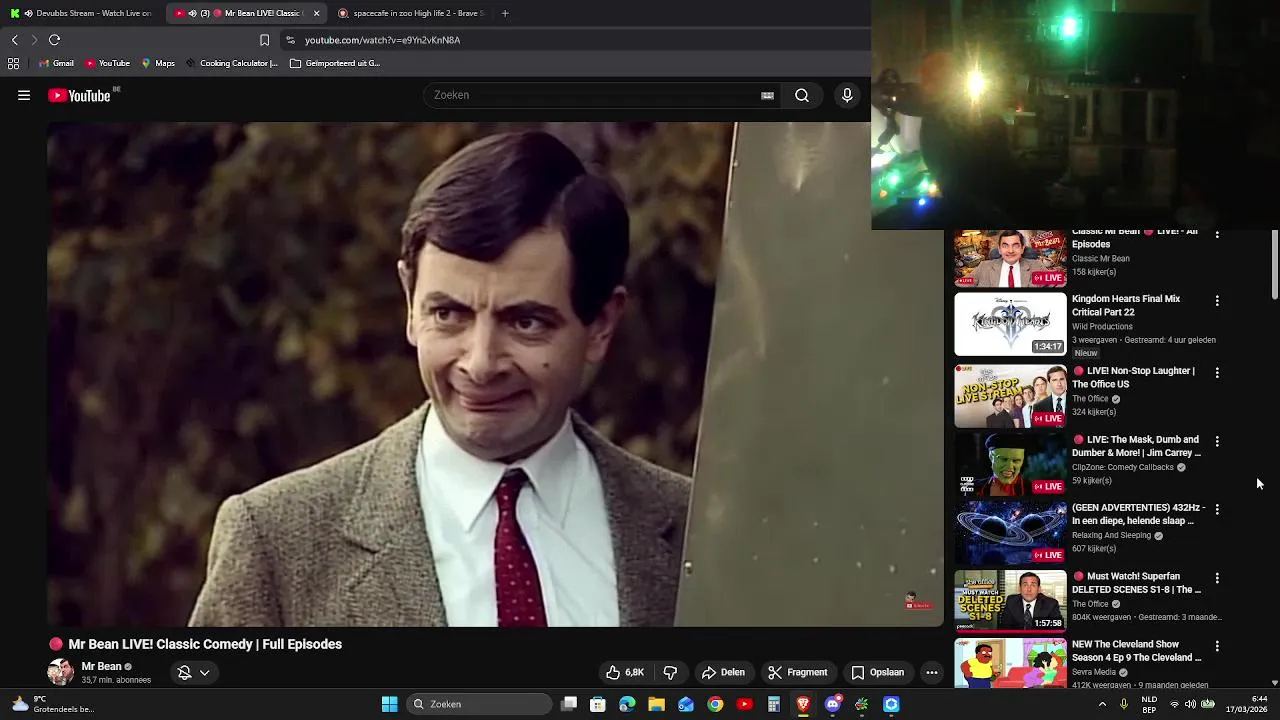Viewport: 1280px width, 720px height.
Task: Switch to the Devubbs Stream tab
Action: (80, 13)
